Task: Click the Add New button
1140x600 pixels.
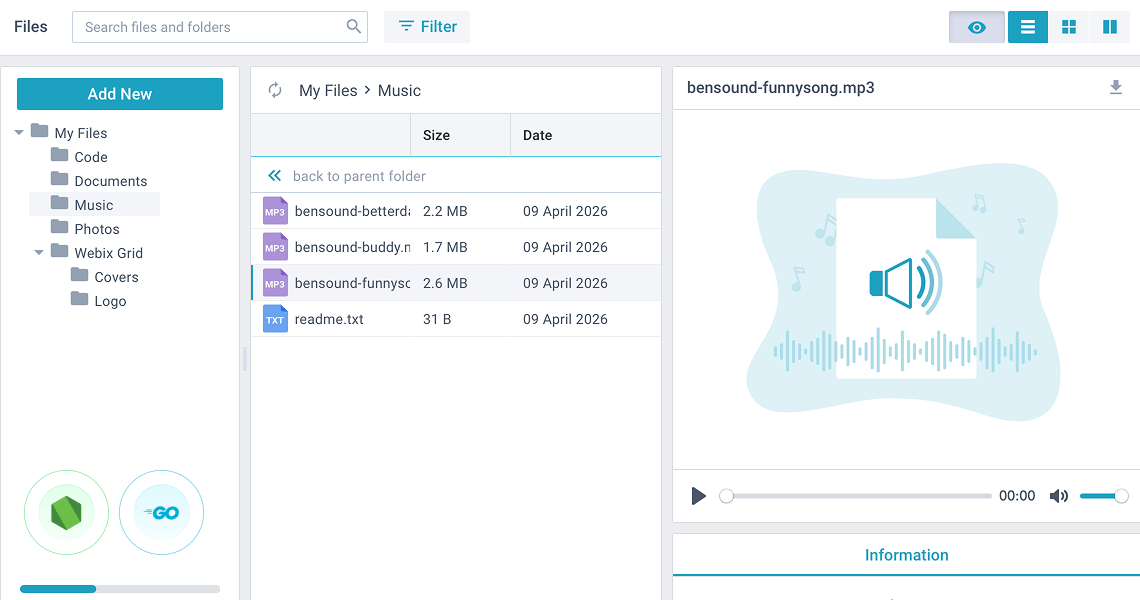Action: click(x=120, y=94)
